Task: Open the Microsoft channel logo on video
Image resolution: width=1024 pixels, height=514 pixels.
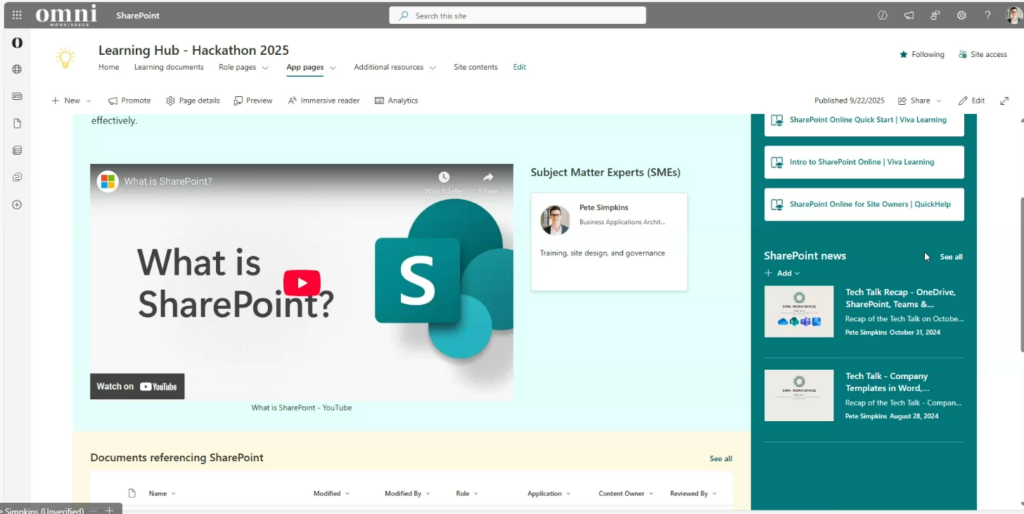Action: pyautogui.click(x=108, y=181)
